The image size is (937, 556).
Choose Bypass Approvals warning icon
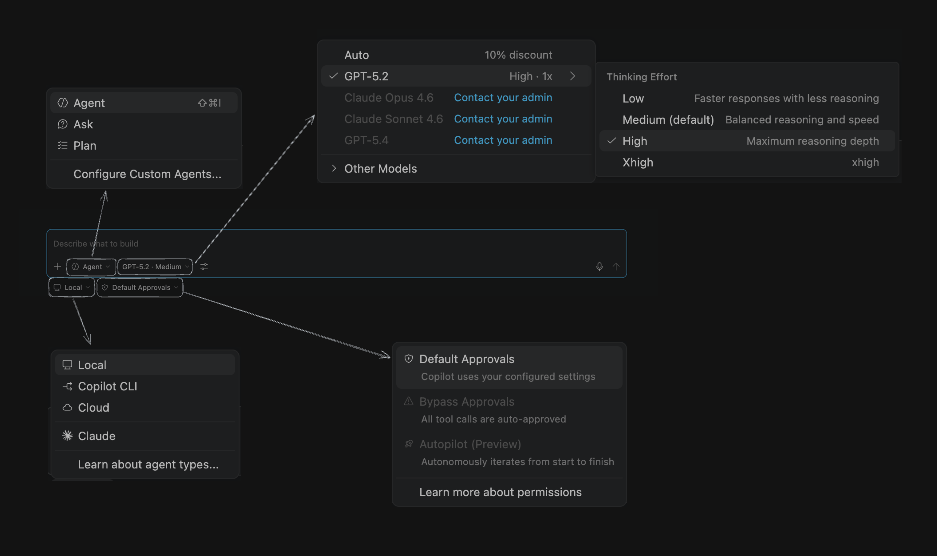click(x=409, y=402)
